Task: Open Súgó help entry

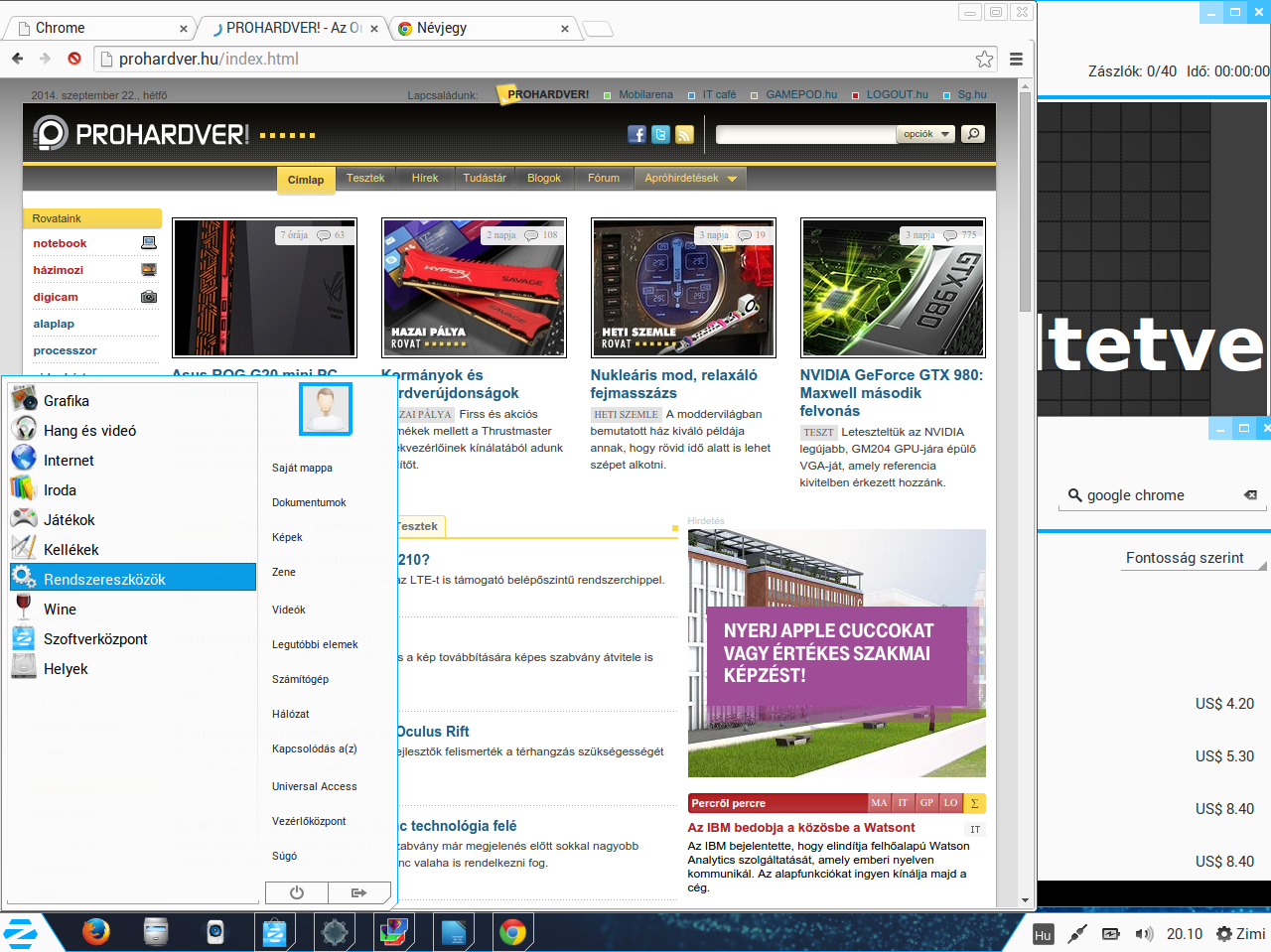Action: pyautogui.click(x=284, y=856)
